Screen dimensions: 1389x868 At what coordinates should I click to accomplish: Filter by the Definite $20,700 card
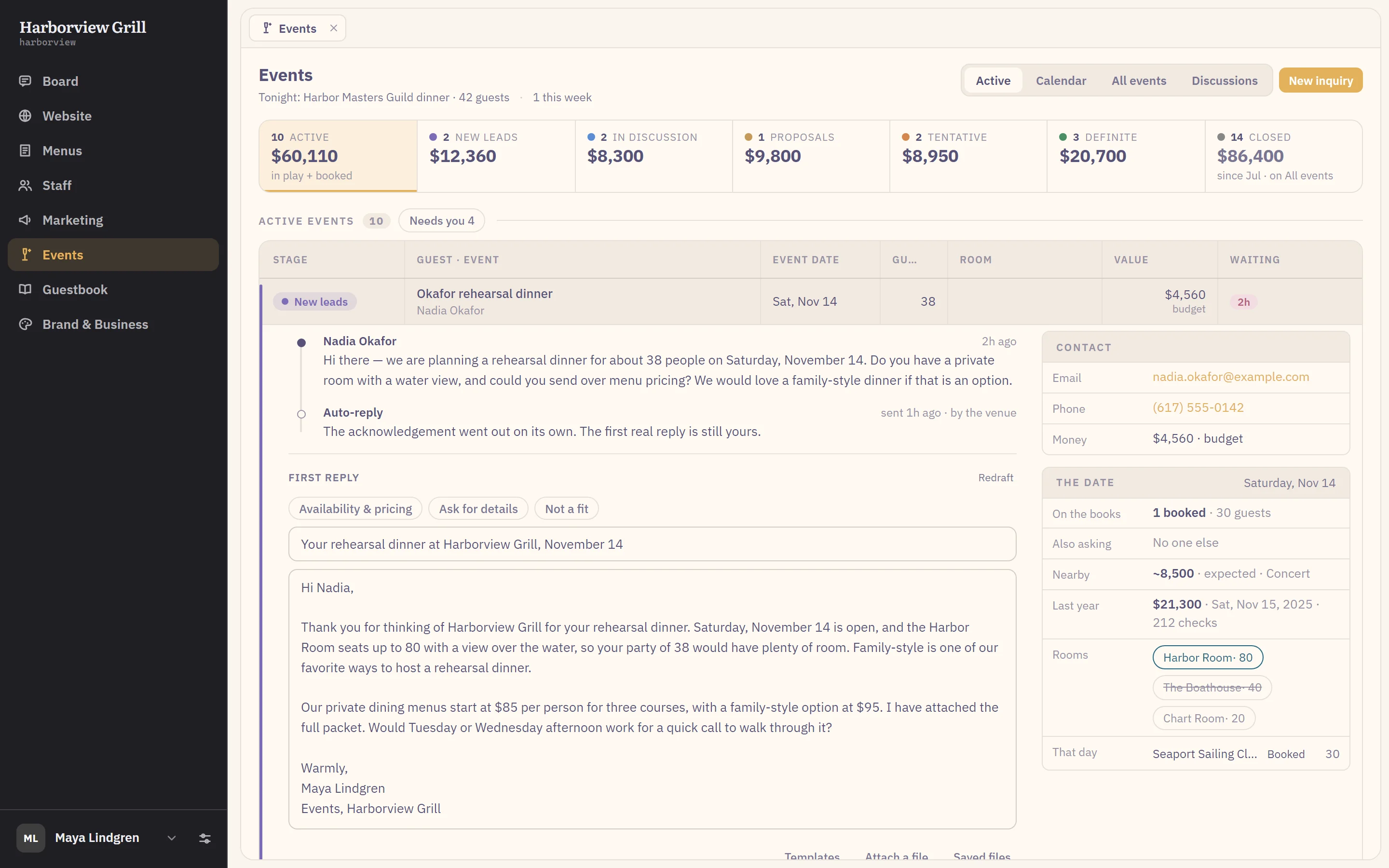pos(1126,156)
